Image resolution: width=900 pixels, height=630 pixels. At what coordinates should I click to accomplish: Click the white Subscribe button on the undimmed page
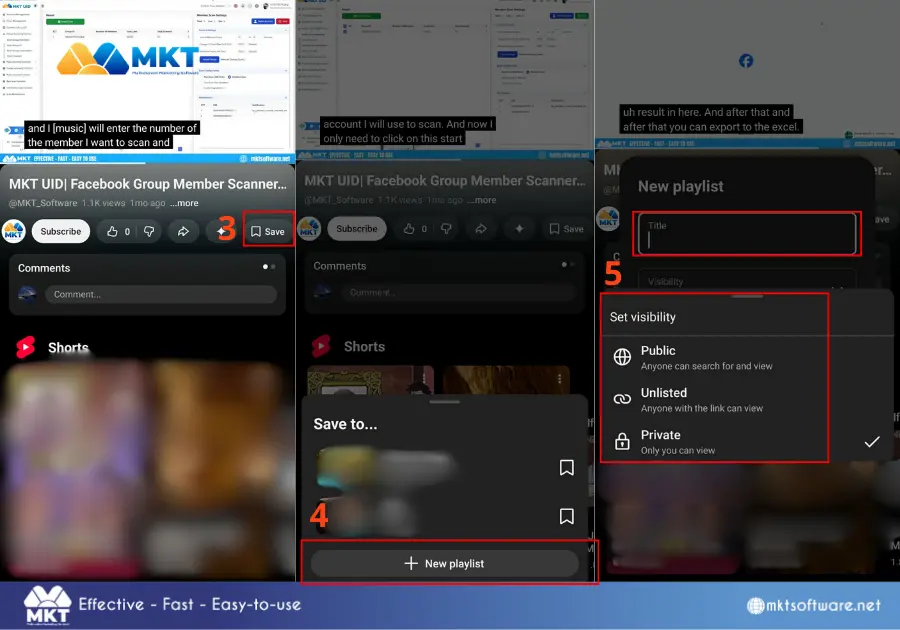pos(61,231)
